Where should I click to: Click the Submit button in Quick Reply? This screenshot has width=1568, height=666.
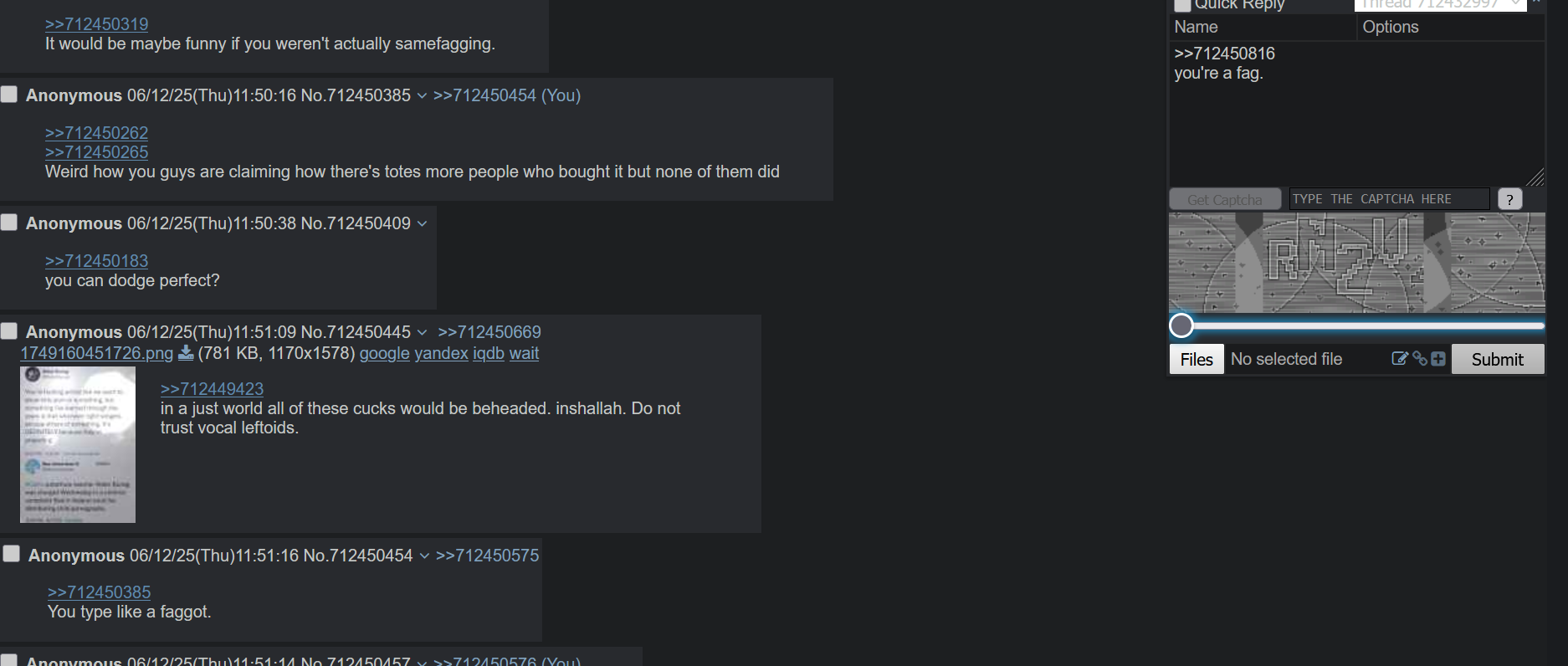[1498, 359]
